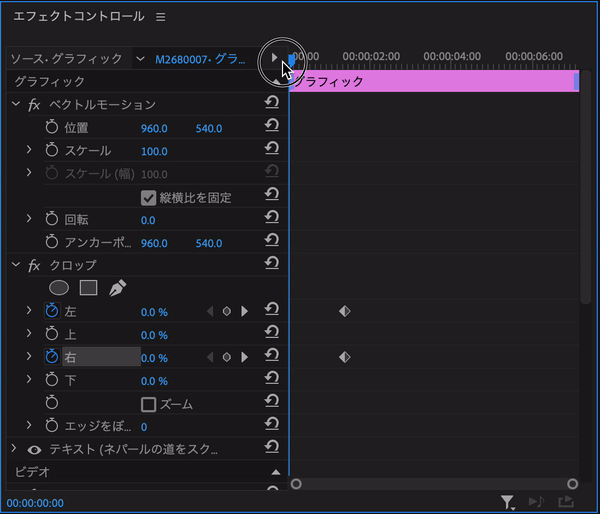
Task: Toggle animation stopwatch for エッジをぼかす
Action: click(52, 426)
